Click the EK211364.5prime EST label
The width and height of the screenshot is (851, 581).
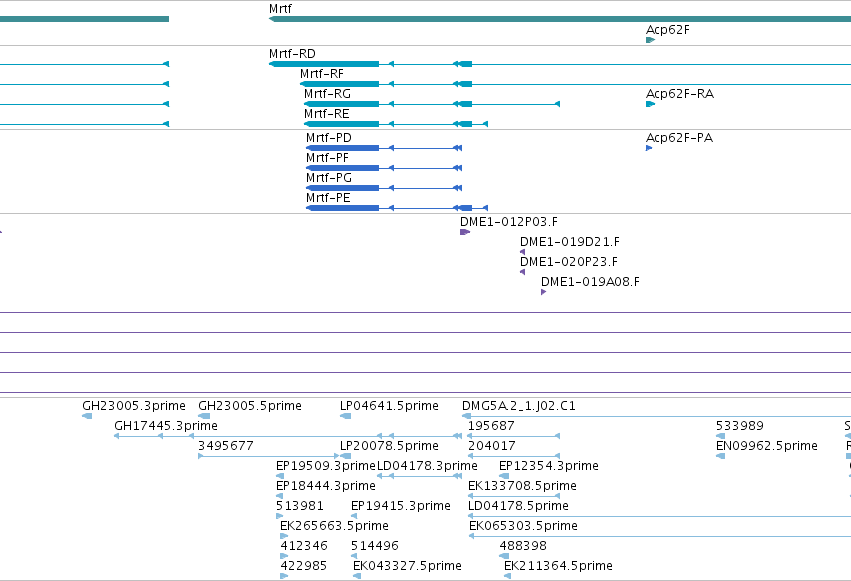[558, 566]
